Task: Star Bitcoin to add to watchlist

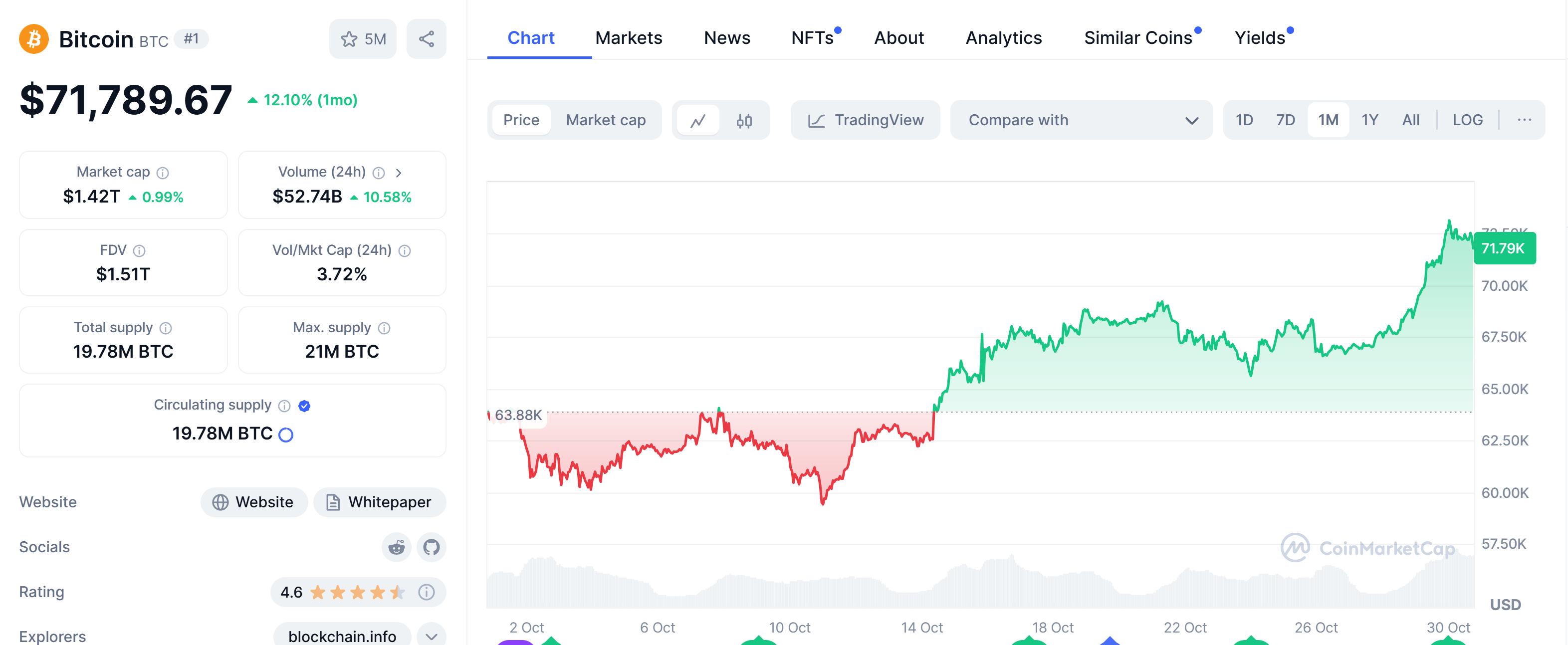Action: [363, 39]
